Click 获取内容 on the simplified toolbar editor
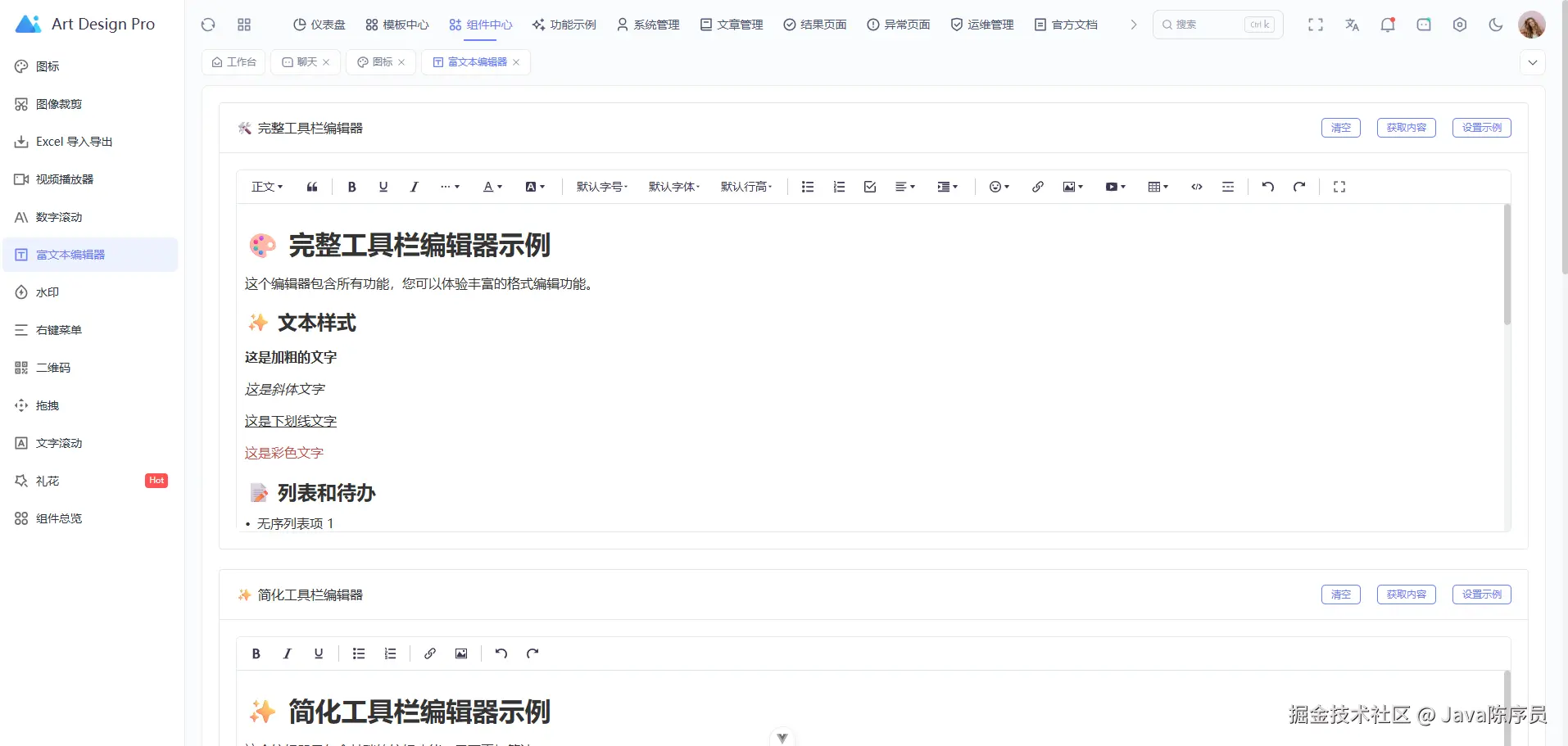 point(1406,595)
